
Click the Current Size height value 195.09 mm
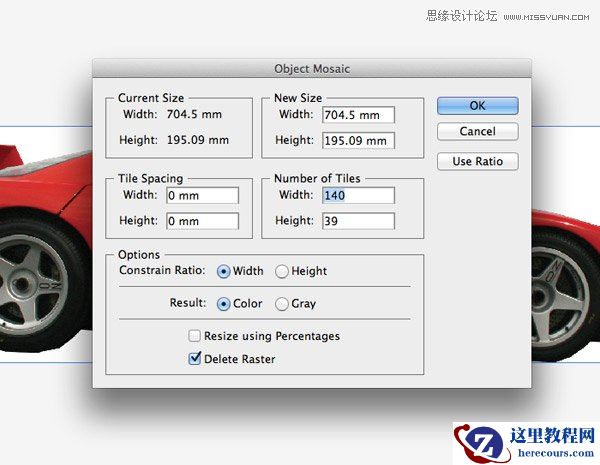(198, 140)
